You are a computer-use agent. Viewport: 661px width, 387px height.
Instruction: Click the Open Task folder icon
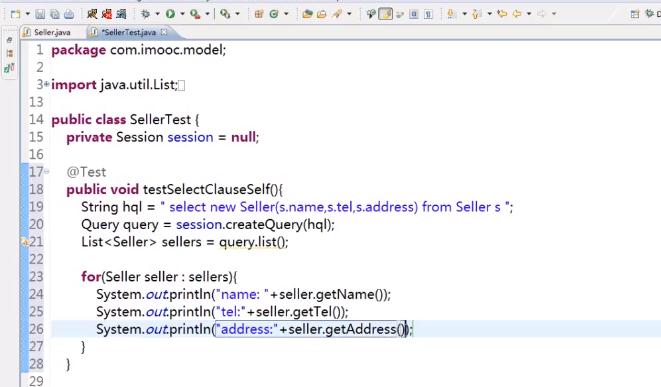point(322,14)
